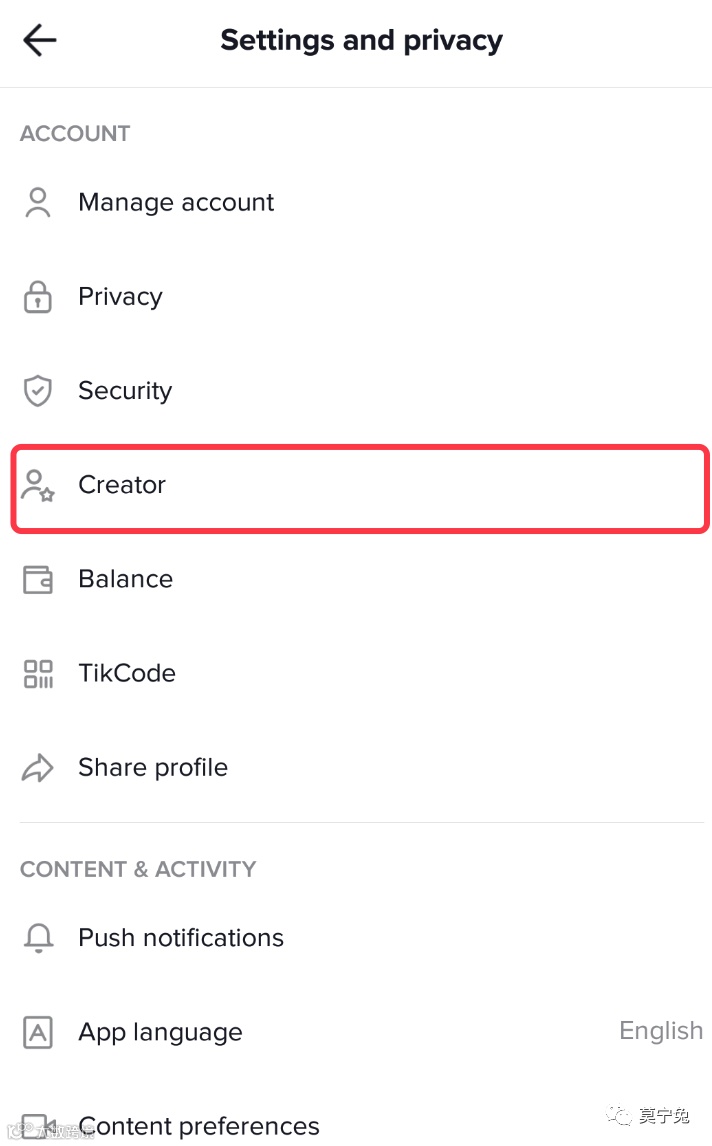Click the Push notifications bell icon
712x1146 pixels.
tap(38, 938)
